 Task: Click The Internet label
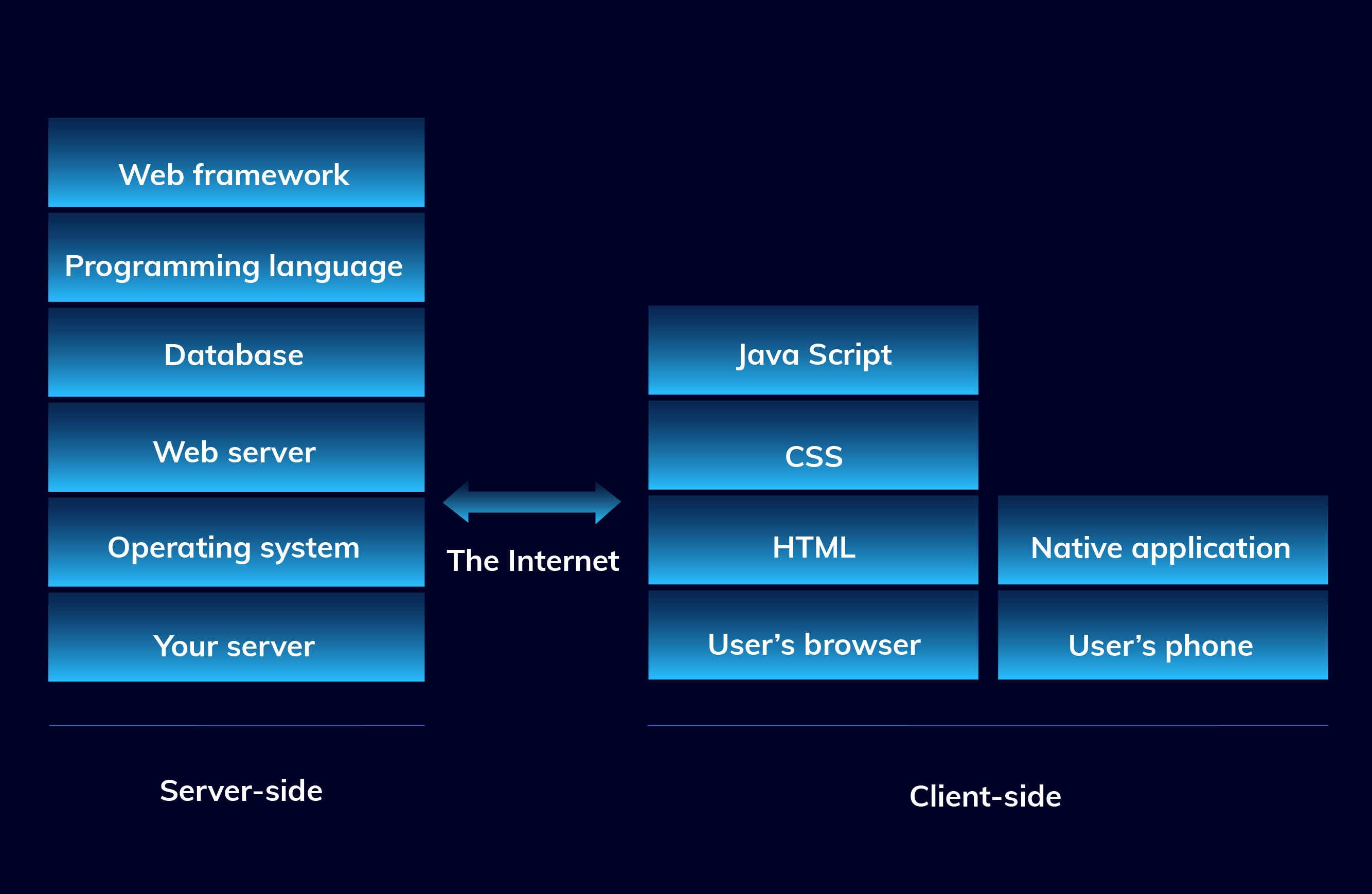(532, 561)
